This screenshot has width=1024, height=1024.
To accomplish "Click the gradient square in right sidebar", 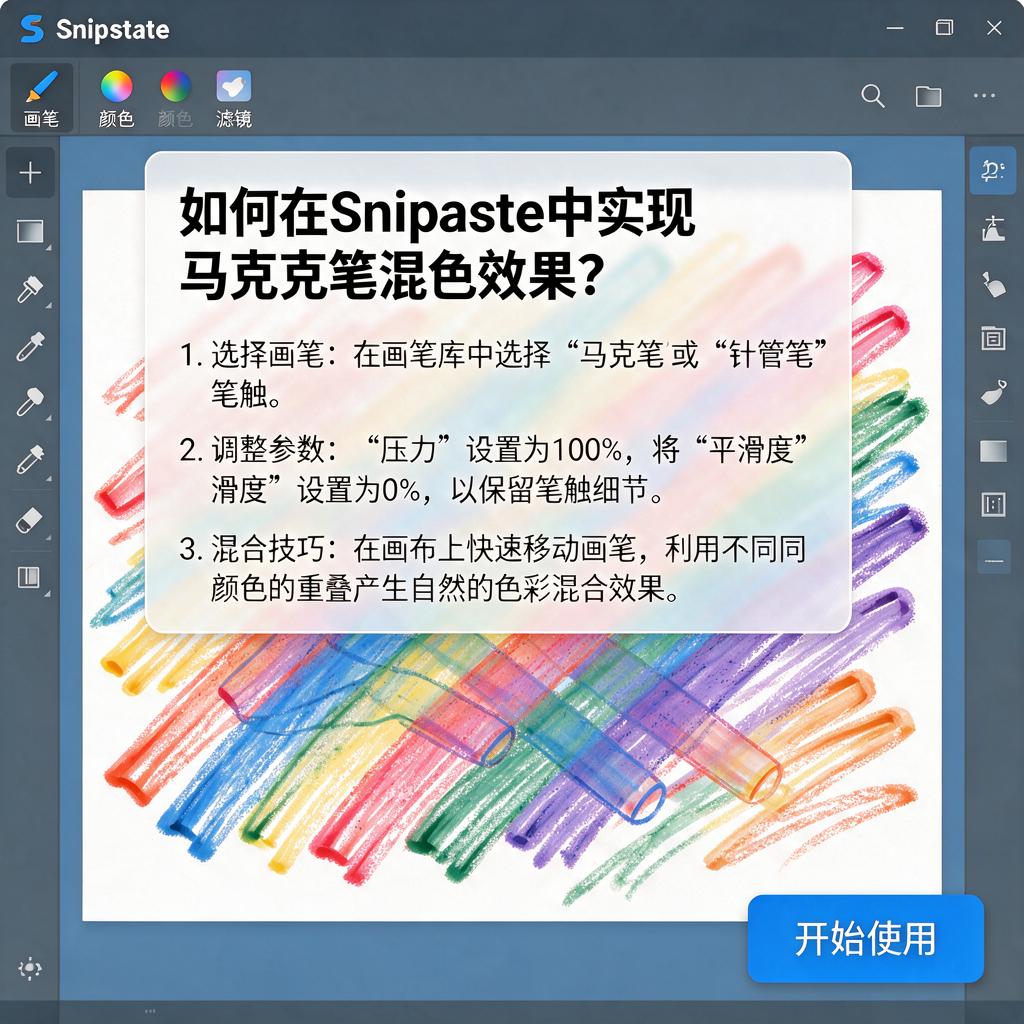I will click(993, 451).
